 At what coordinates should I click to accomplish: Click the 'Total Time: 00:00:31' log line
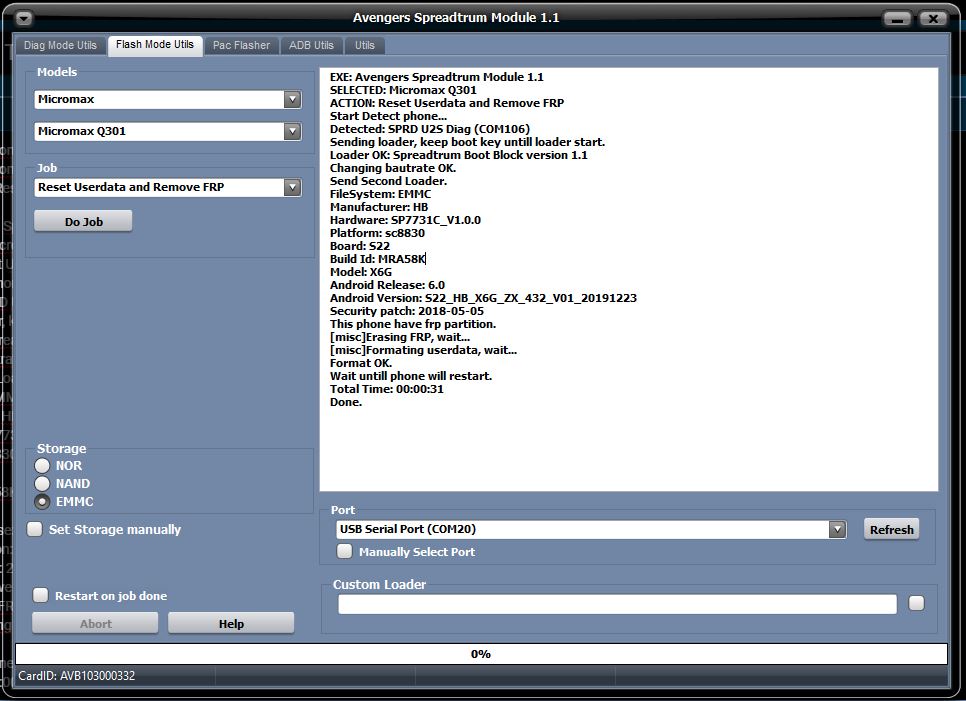click(387, 389)
